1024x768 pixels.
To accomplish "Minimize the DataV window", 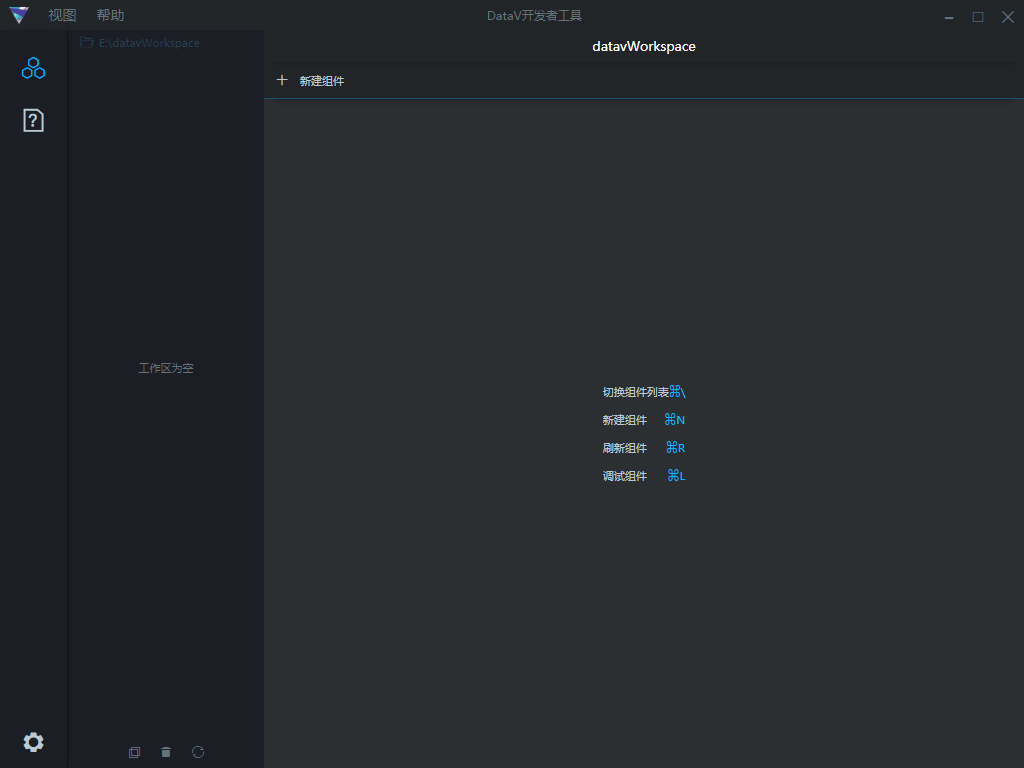I will point(949,17).
